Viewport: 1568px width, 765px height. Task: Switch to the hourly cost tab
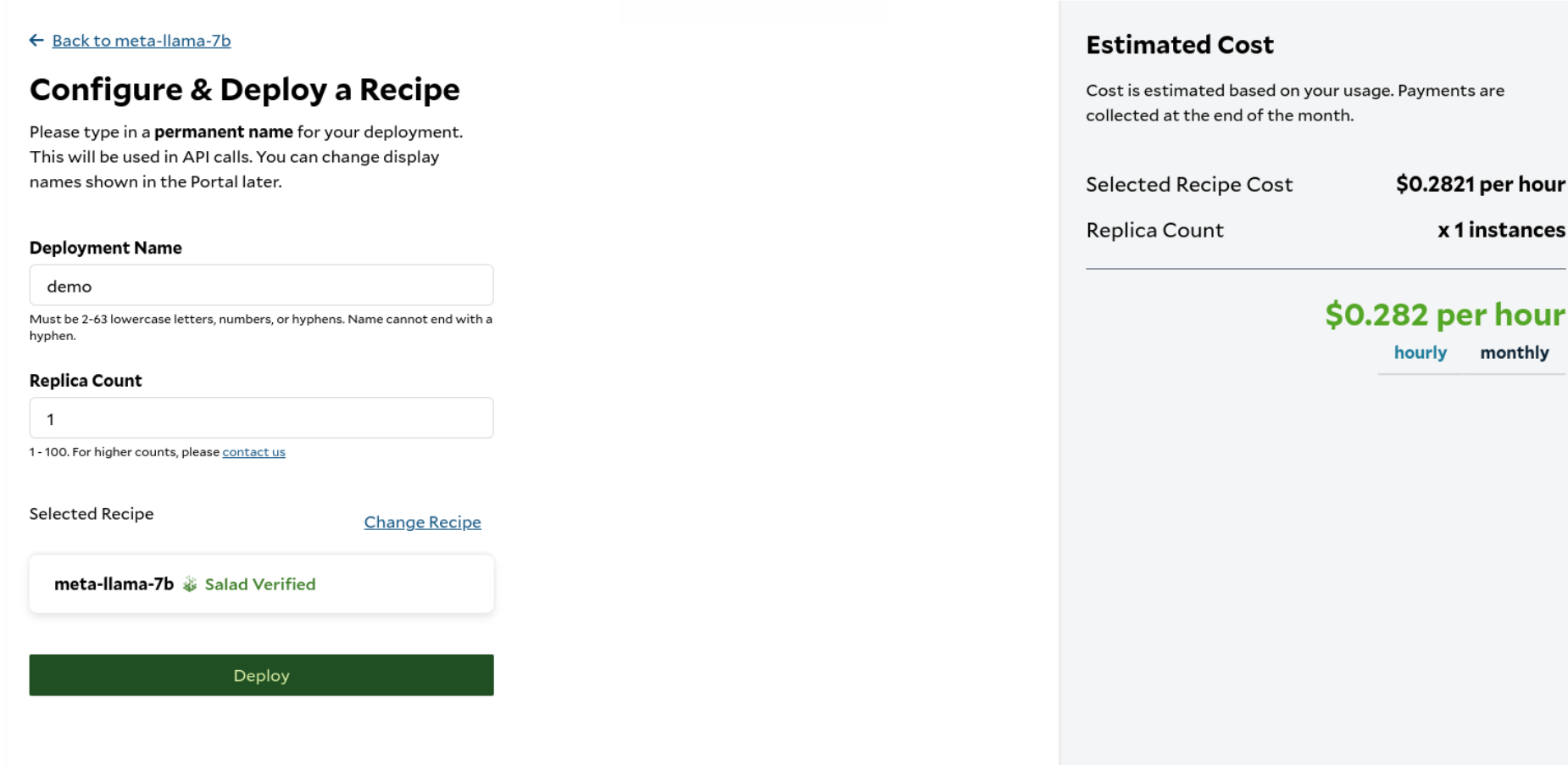tap(1421, 353)
